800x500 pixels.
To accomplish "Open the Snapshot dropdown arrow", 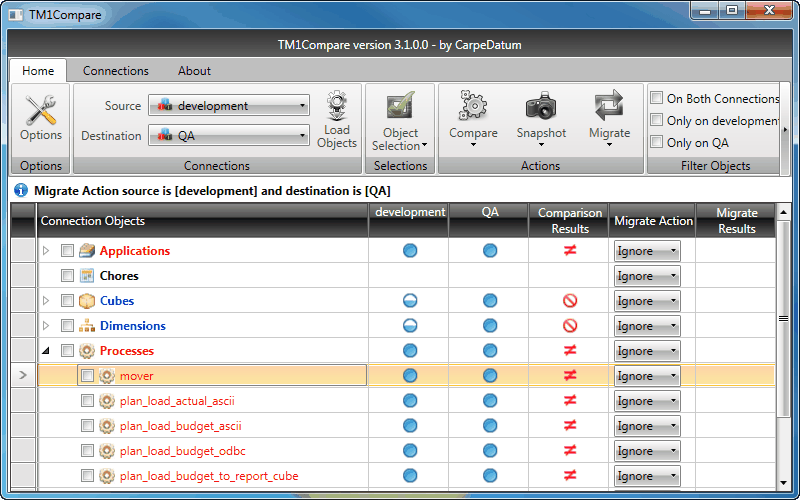I will click(x=541, y=145).
